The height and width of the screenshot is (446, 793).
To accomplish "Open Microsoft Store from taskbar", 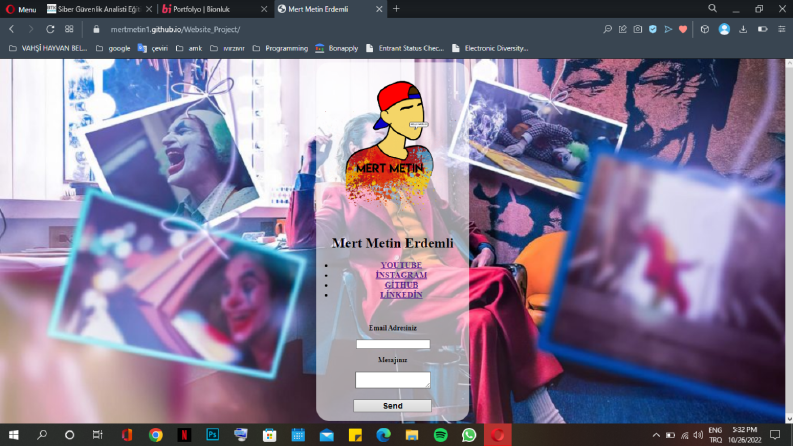I will tap(270, 435).
